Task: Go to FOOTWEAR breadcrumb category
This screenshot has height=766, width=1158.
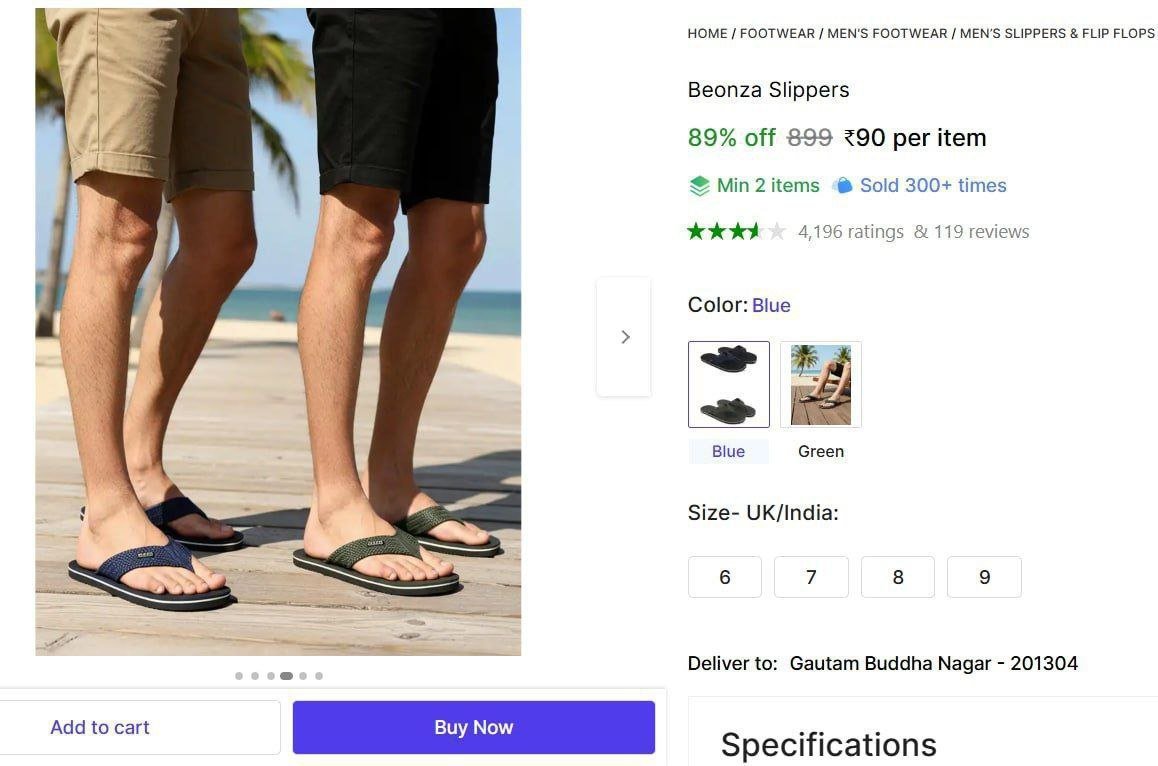Action: pyautogui.click(x=777, y=33)
